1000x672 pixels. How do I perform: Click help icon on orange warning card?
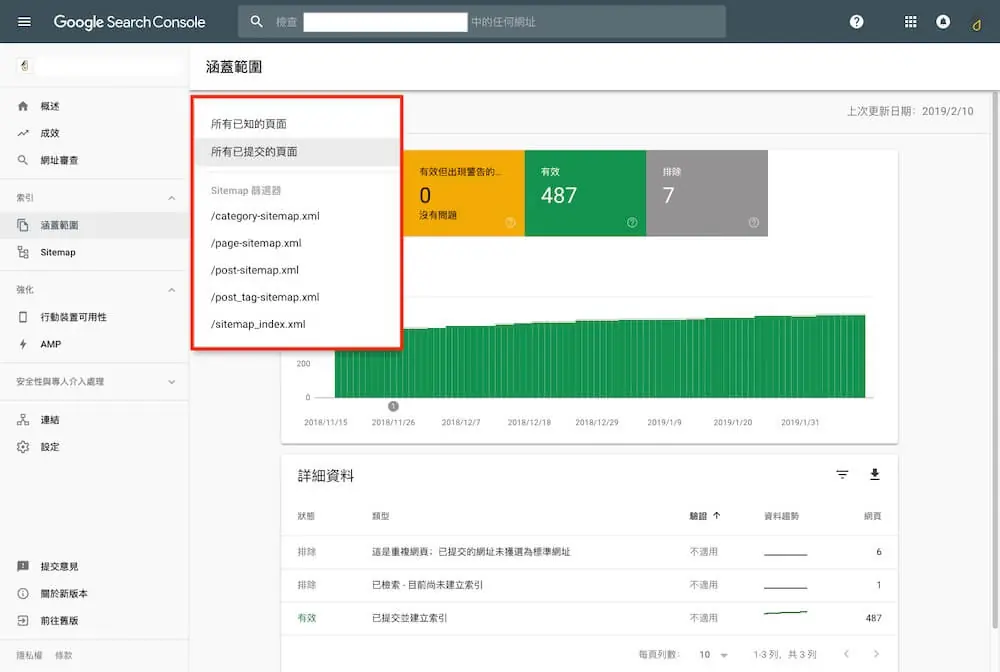pyautogui.click(x=510, y=223)
